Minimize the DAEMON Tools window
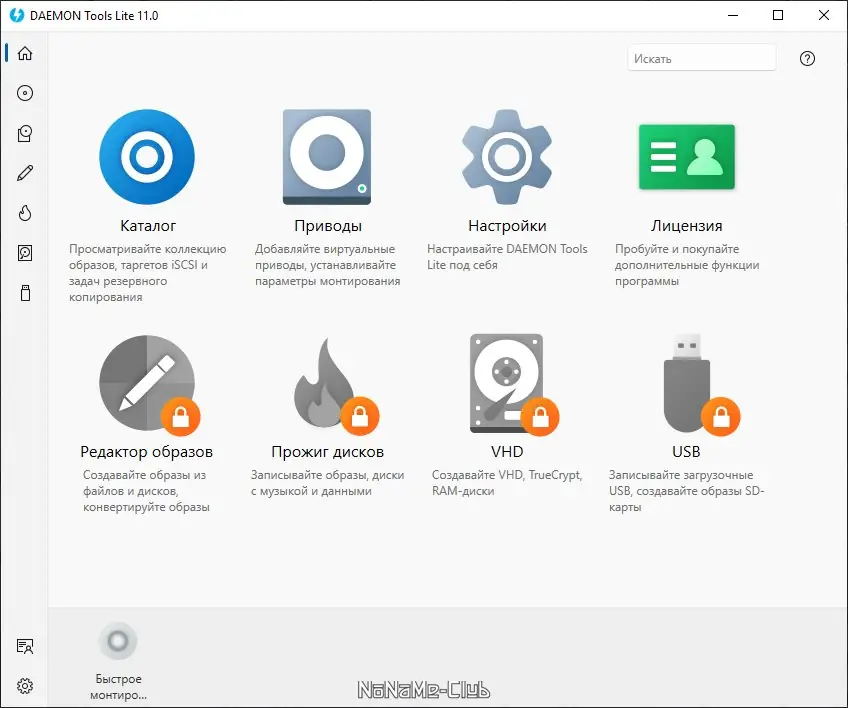Viewport: 848px width, 708px height. pyautogui.click(x=733, y=15)
